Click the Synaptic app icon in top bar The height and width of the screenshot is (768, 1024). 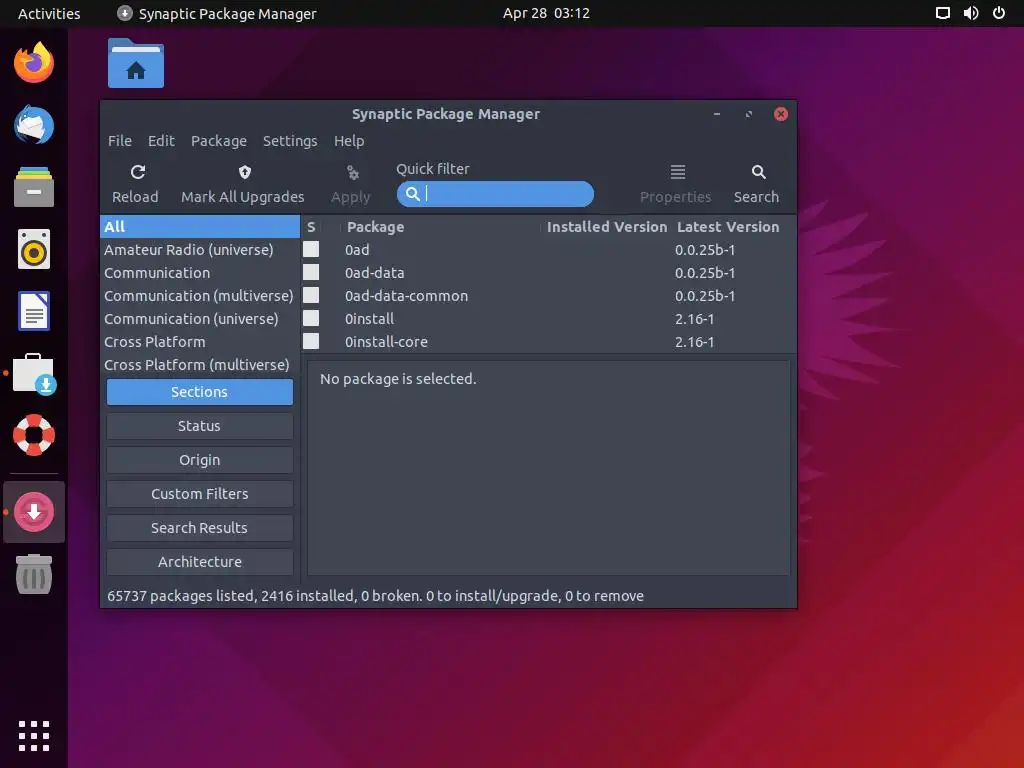pos(125,13)
